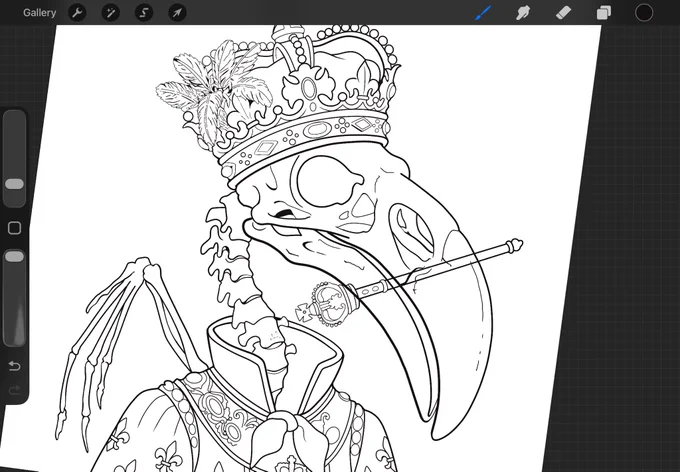Click the scepter orb in the drawing
680x472 pixels.
pos(330,302)
